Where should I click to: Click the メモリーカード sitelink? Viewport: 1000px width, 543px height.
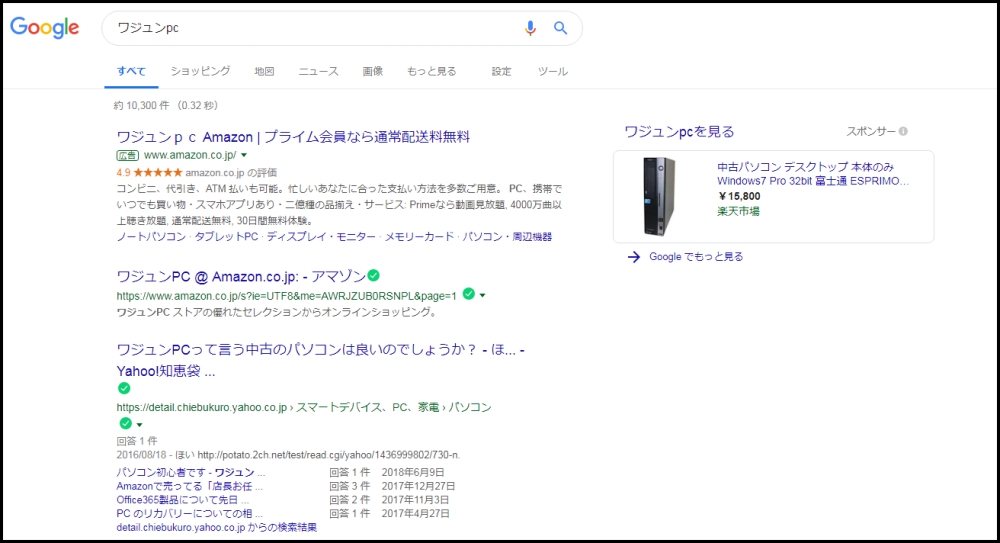click(419, 237)
